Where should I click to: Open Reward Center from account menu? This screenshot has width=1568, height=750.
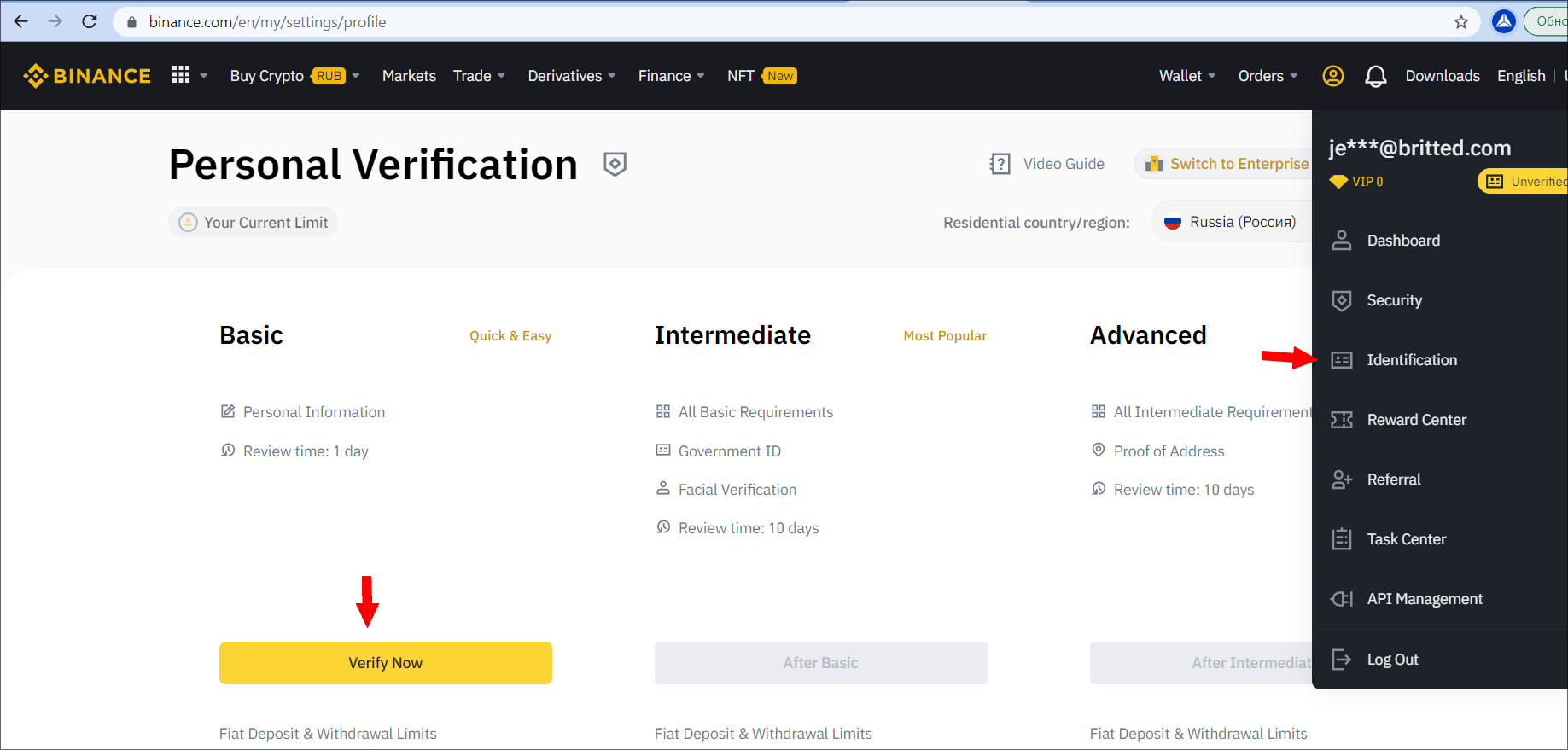pyautogui.click(x=1417, y=420)
